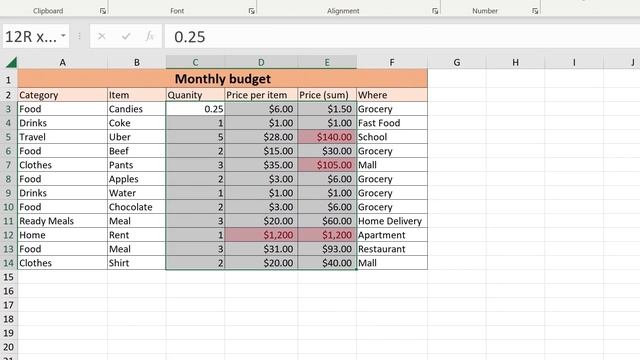The height and width of the screenshot is (360, 640).
Task: Select the Coke cell
Action: tap(137, 123)
